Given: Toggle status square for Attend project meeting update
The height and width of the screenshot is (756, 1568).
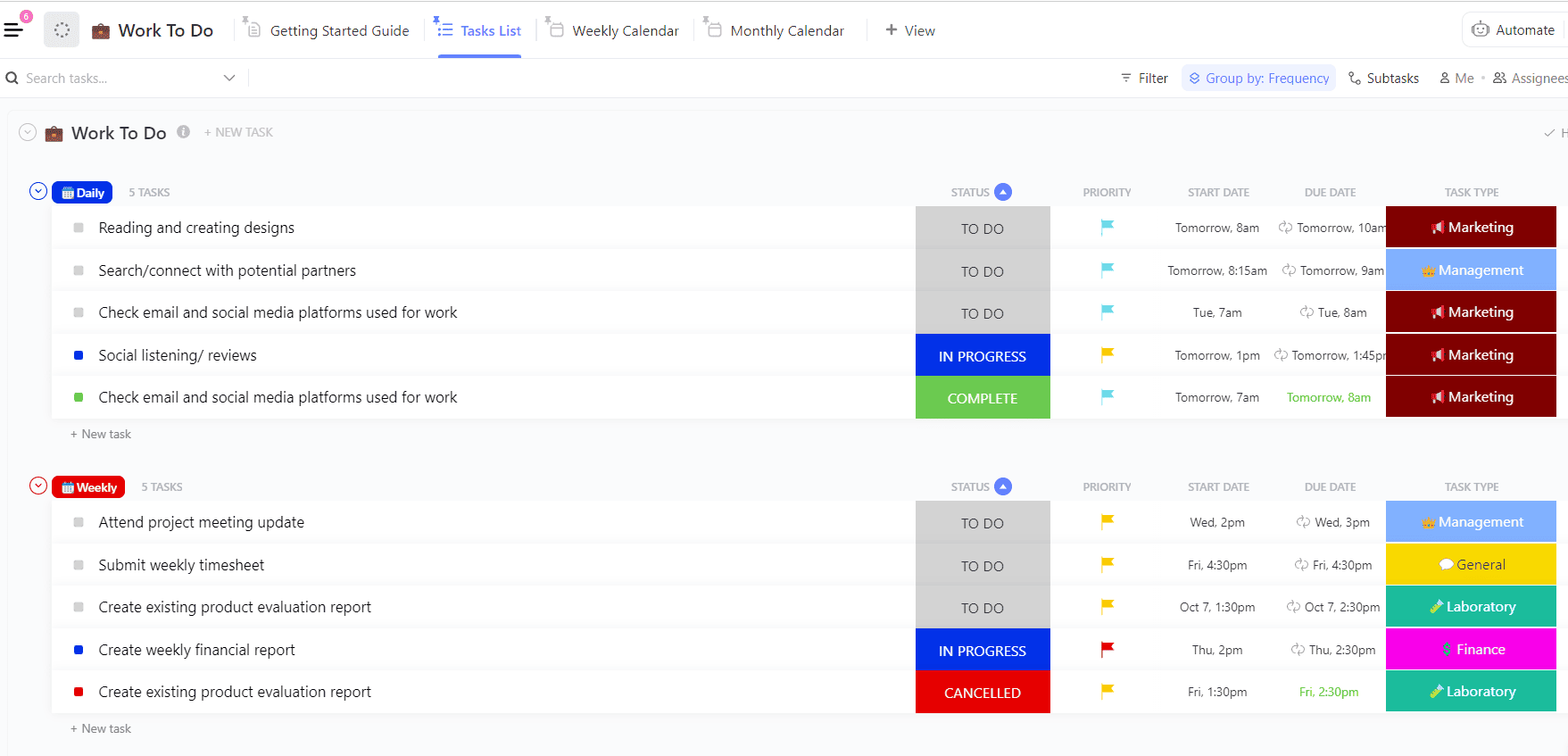Looking at the screenshot, I should coord(79,522).
